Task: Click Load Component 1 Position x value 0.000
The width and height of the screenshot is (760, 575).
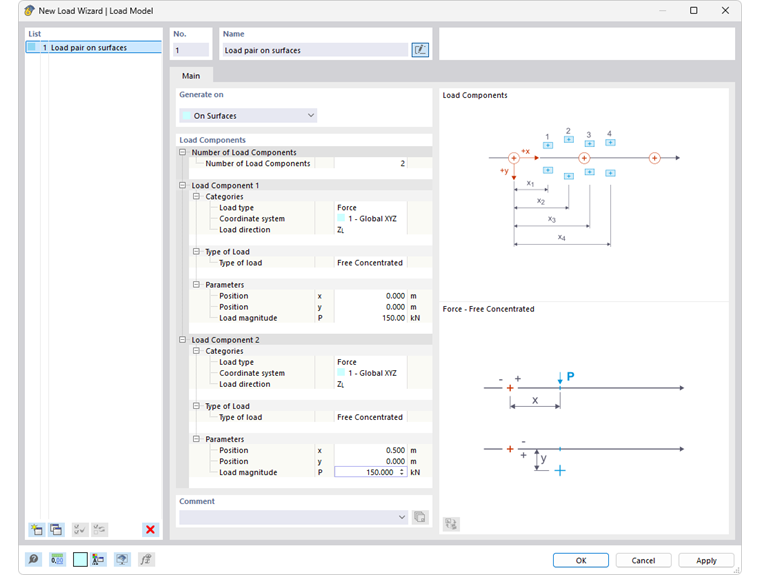Action: coord(371,296)
